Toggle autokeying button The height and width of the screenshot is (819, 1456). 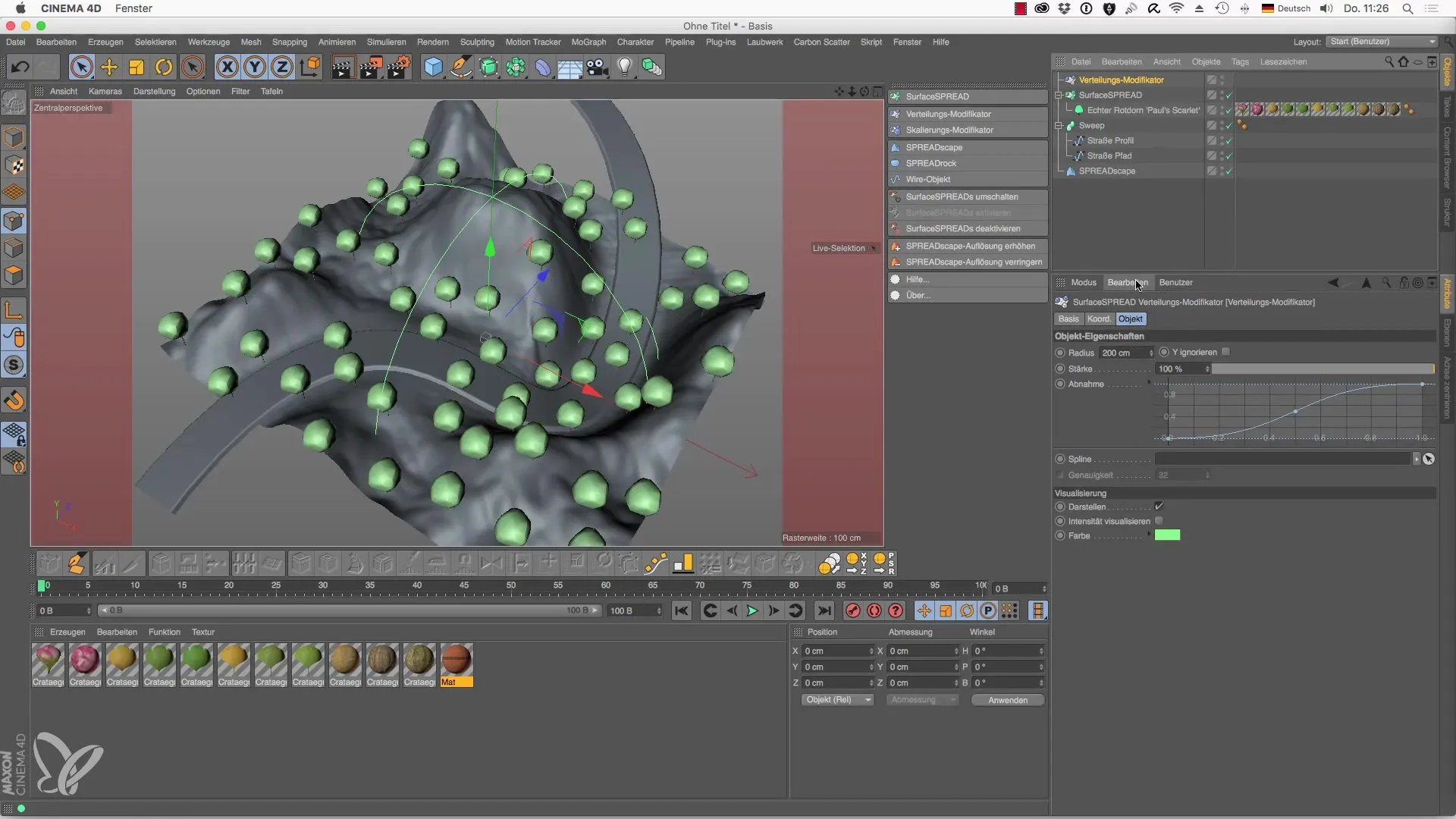874,611
